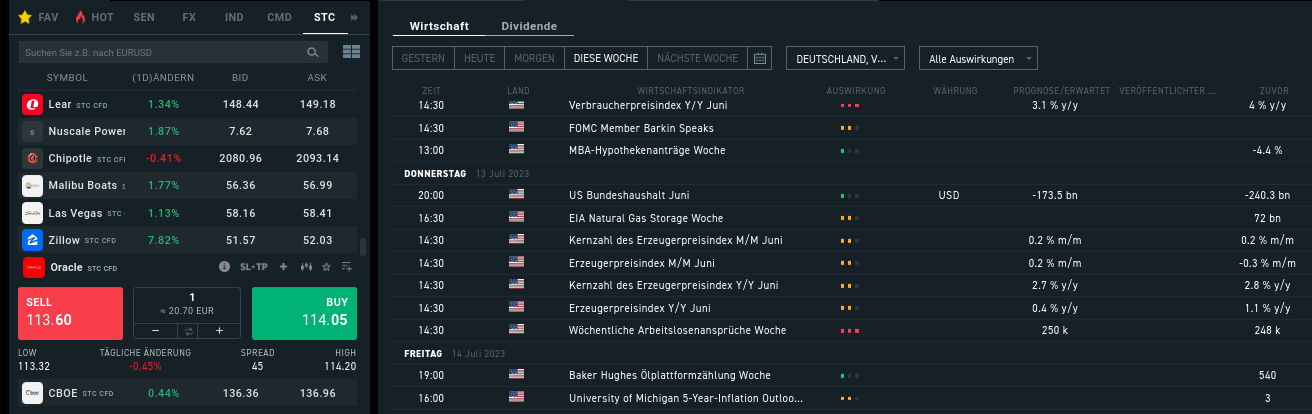
Task: Click BUY 114.05 button
Action: pos(304,313)
